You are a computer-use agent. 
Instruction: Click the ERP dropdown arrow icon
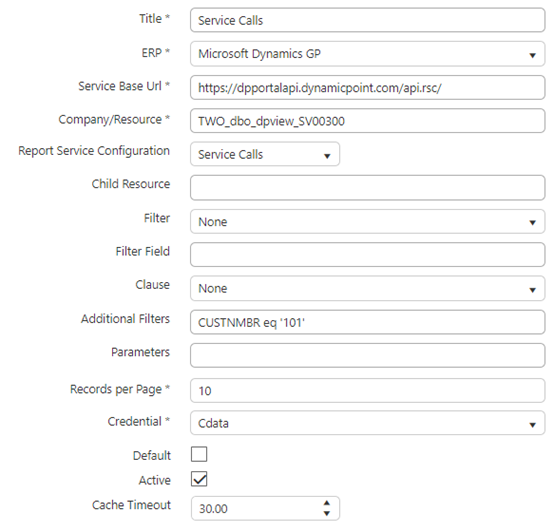click(x=532, y=55)
